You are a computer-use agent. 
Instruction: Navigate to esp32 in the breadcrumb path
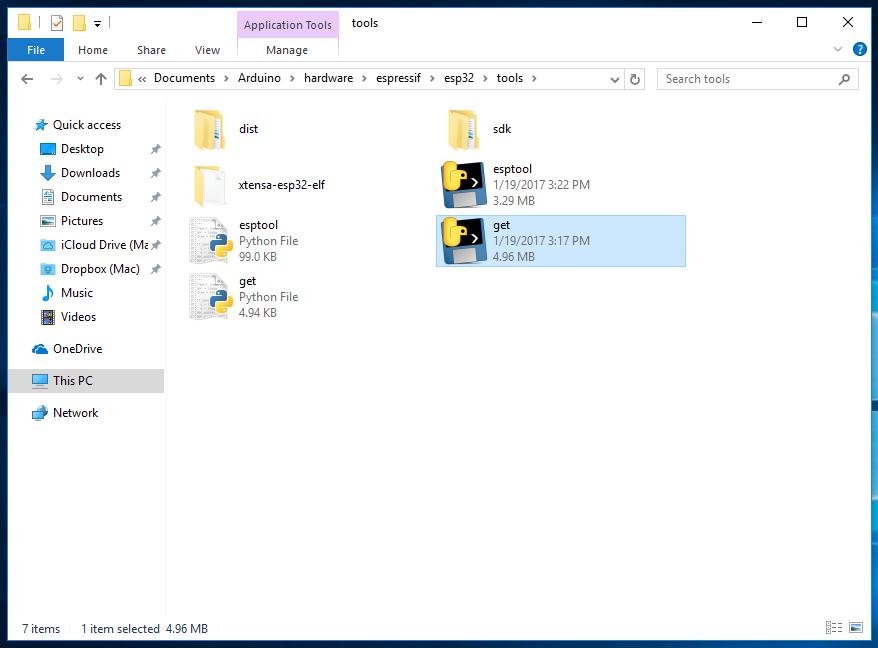coord(459,77)
